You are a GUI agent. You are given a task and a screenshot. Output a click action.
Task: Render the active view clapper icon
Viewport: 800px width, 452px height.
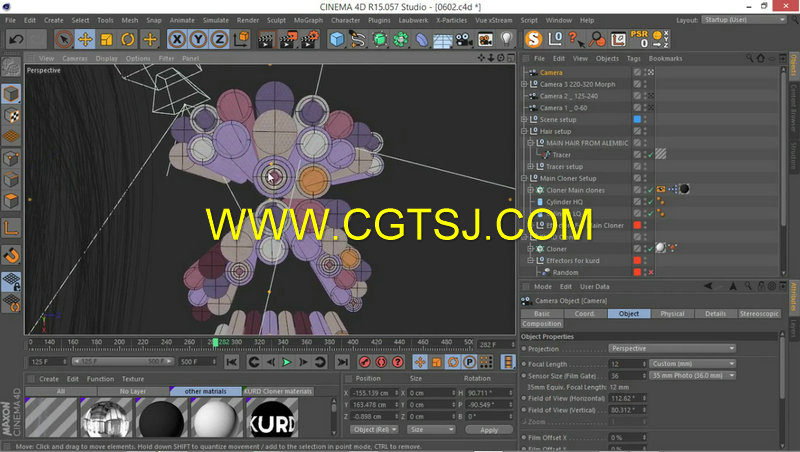pos(266,39)
